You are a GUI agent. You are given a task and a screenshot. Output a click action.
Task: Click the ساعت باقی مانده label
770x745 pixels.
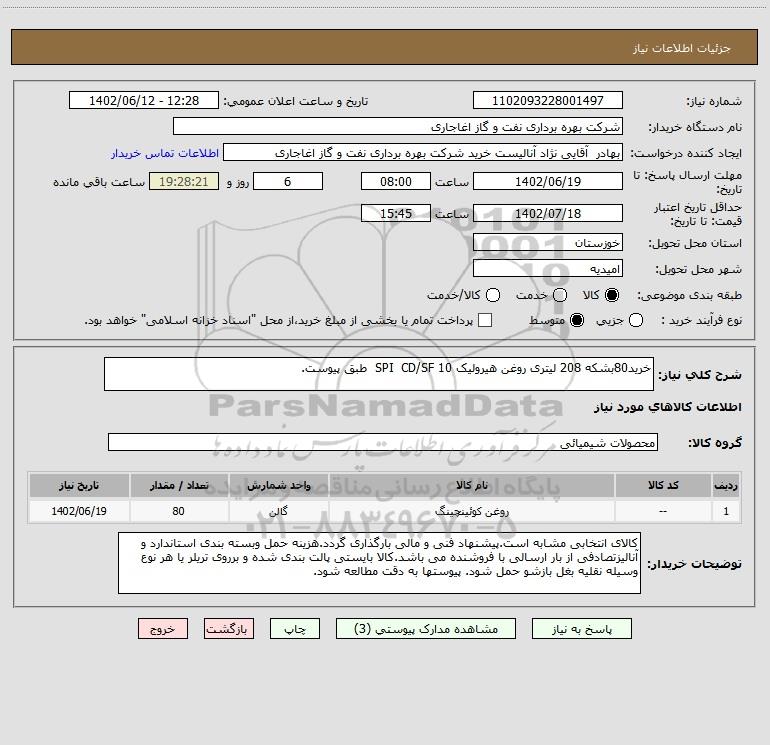(99, 182)
